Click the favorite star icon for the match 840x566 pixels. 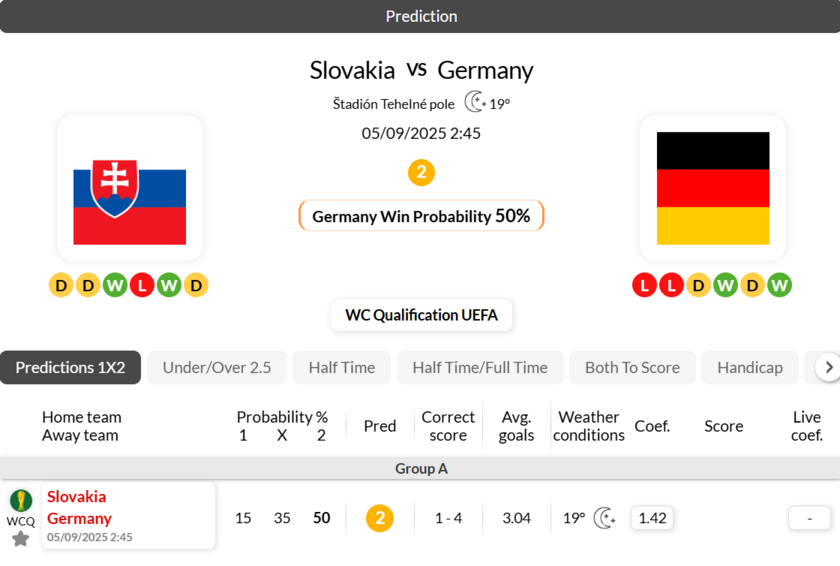(20, 539)
